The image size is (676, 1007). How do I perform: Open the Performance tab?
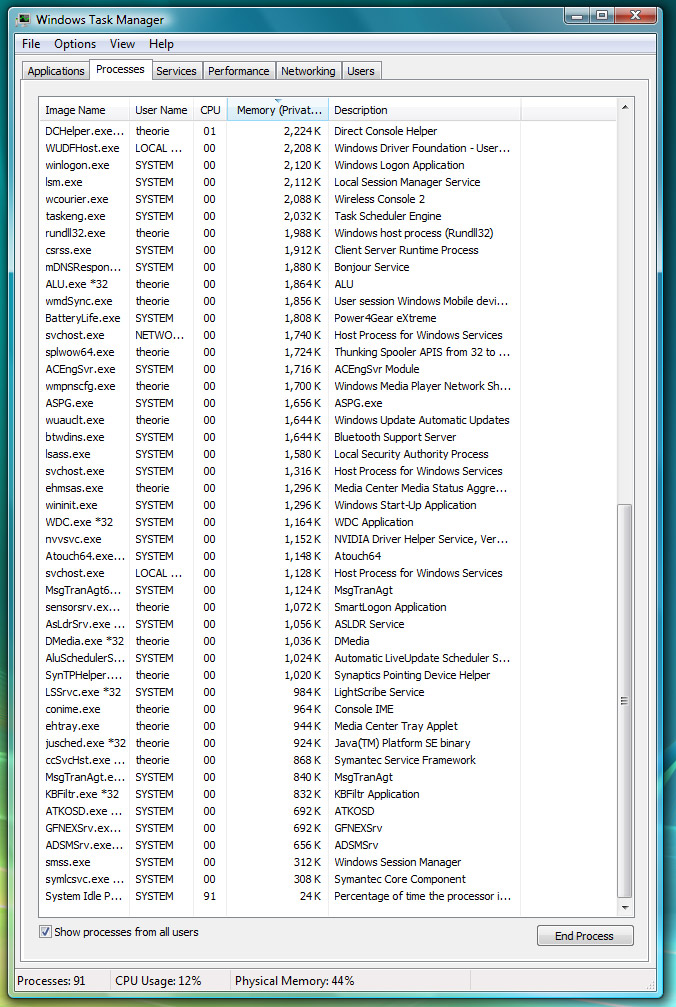point(239,71)
